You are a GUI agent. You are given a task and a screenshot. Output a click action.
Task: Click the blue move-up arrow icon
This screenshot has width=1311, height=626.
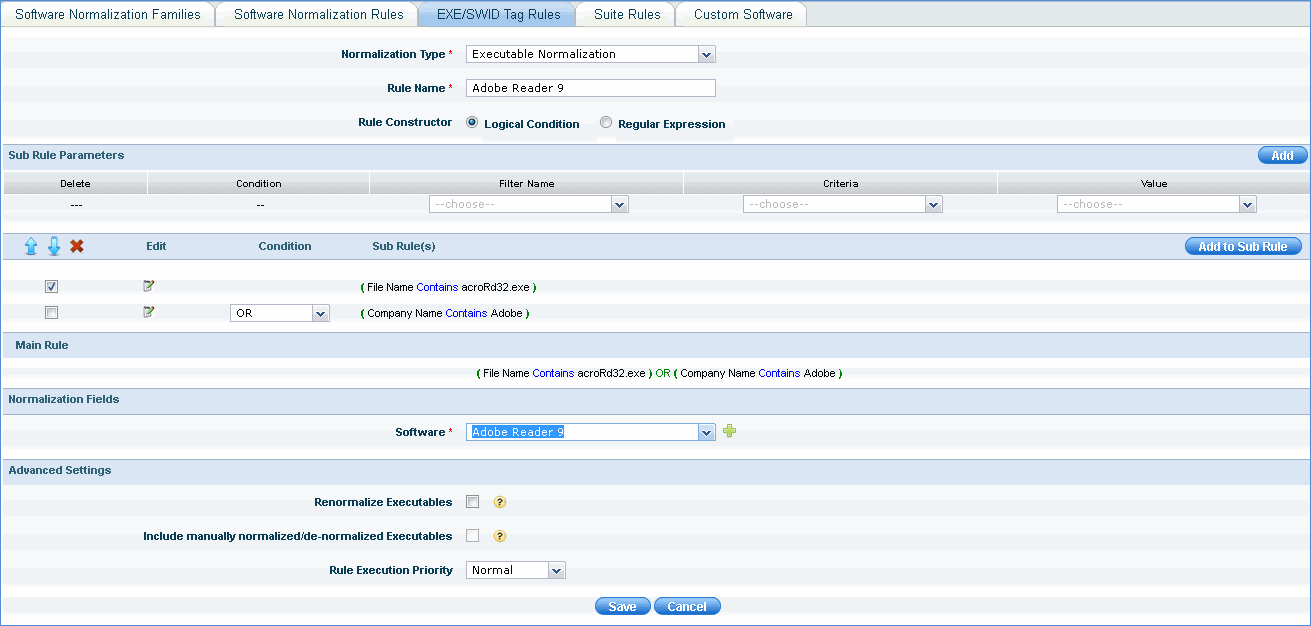(x=30, y=246)
